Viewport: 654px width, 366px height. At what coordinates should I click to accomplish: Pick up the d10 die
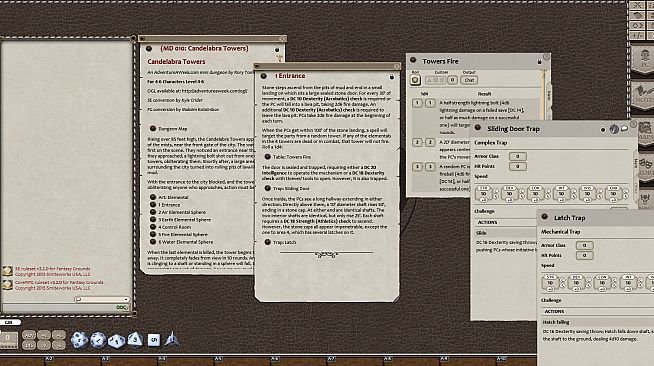[x=116, y=341]
